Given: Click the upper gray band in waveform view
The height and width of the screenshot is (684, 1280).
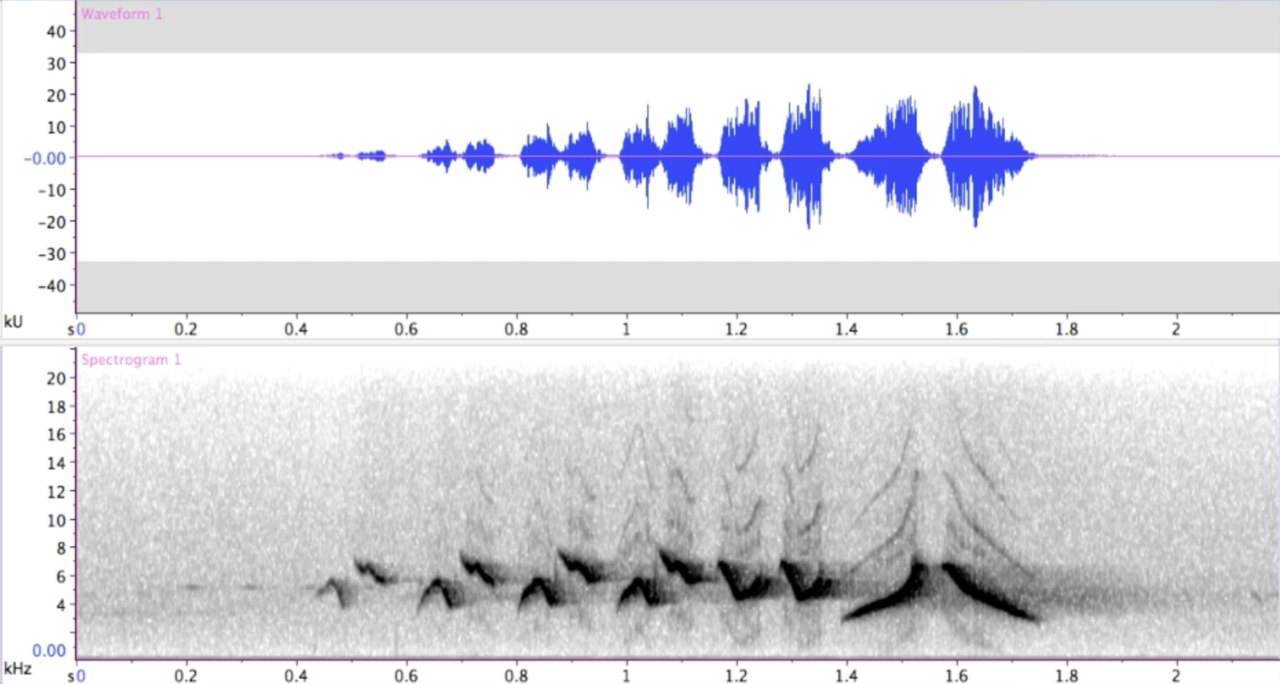Looking at the screenshot, I should point(678,28).
